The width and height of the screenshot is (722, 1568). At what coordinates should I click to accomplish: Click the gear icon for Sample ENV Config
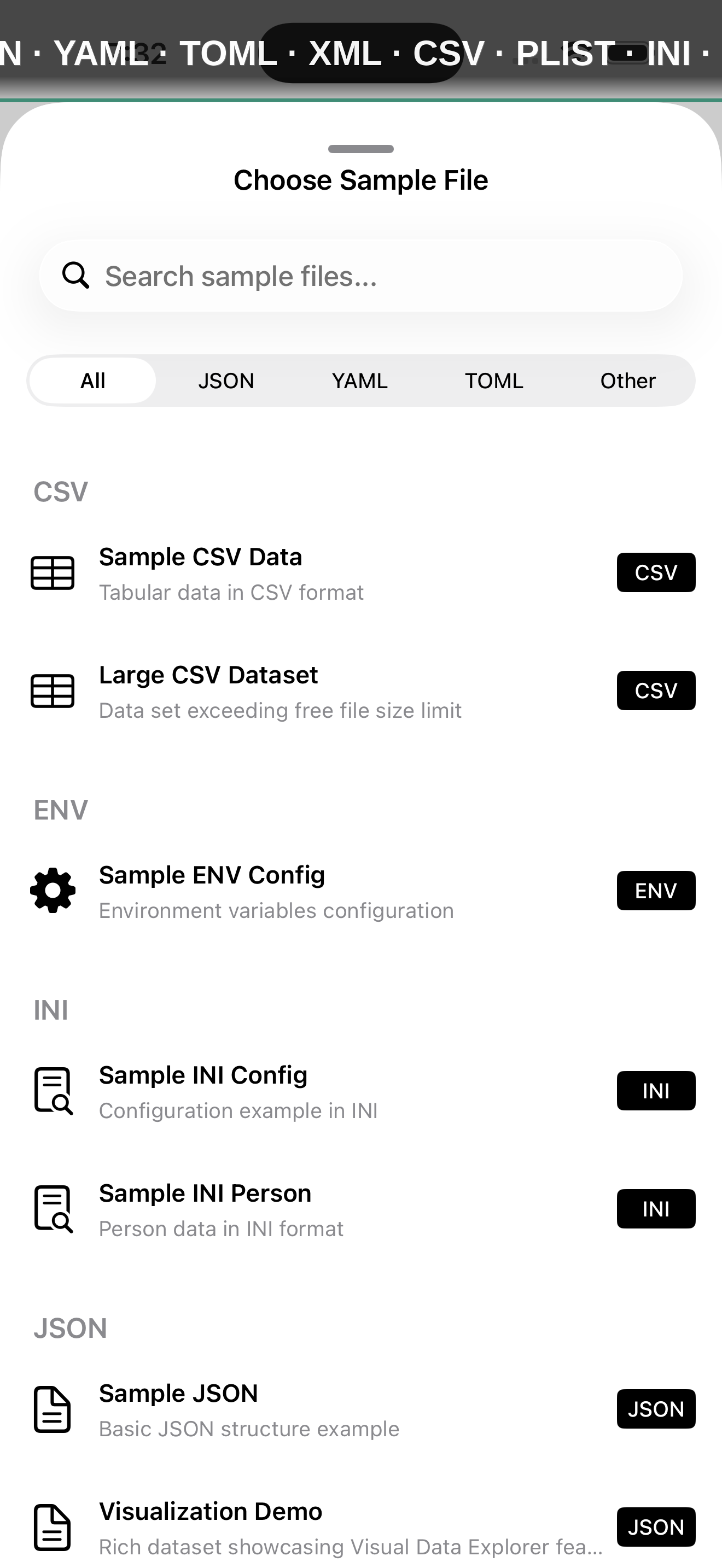click(53, 891)
